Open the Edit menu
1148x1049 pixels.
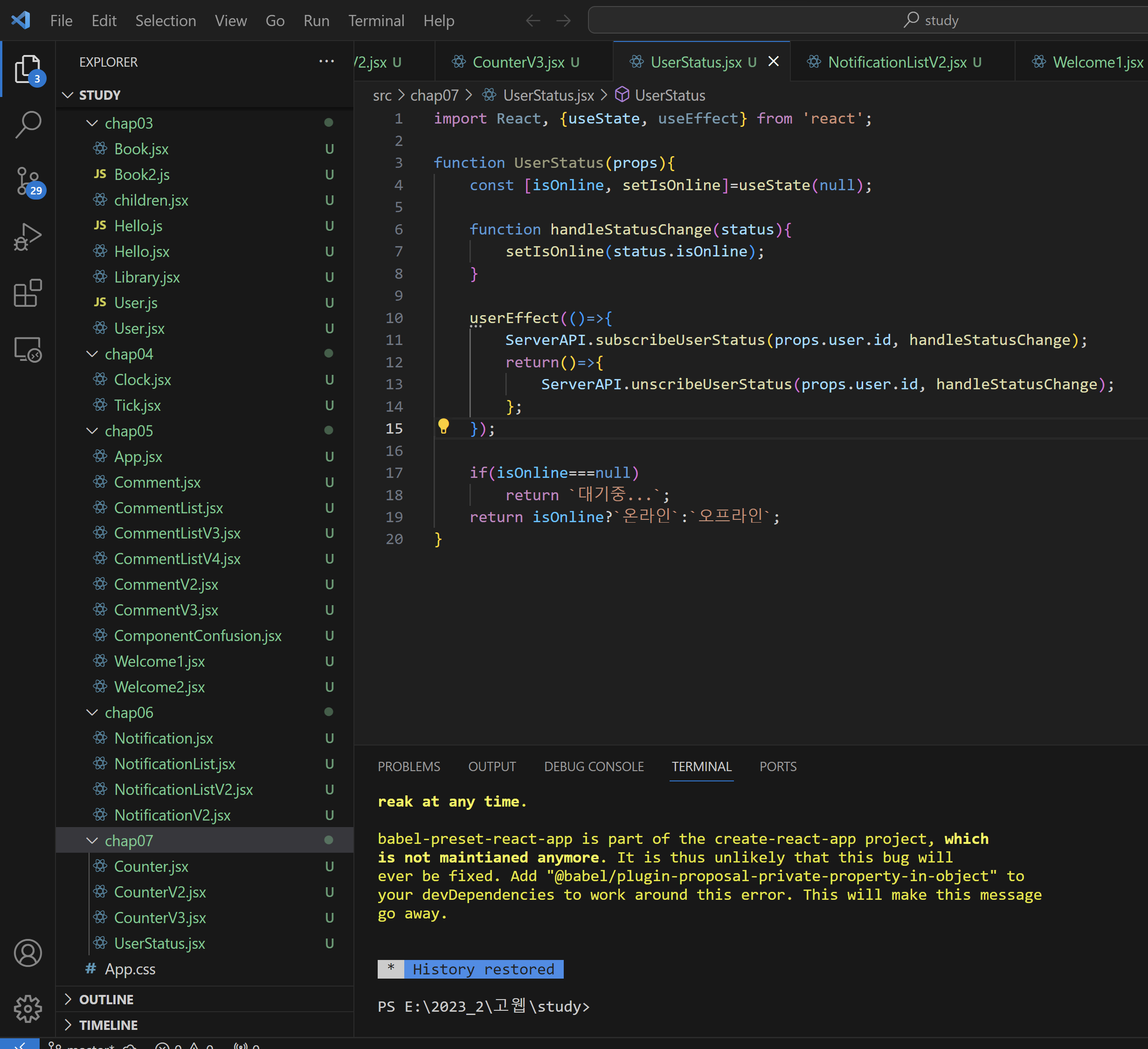[104, 21]
